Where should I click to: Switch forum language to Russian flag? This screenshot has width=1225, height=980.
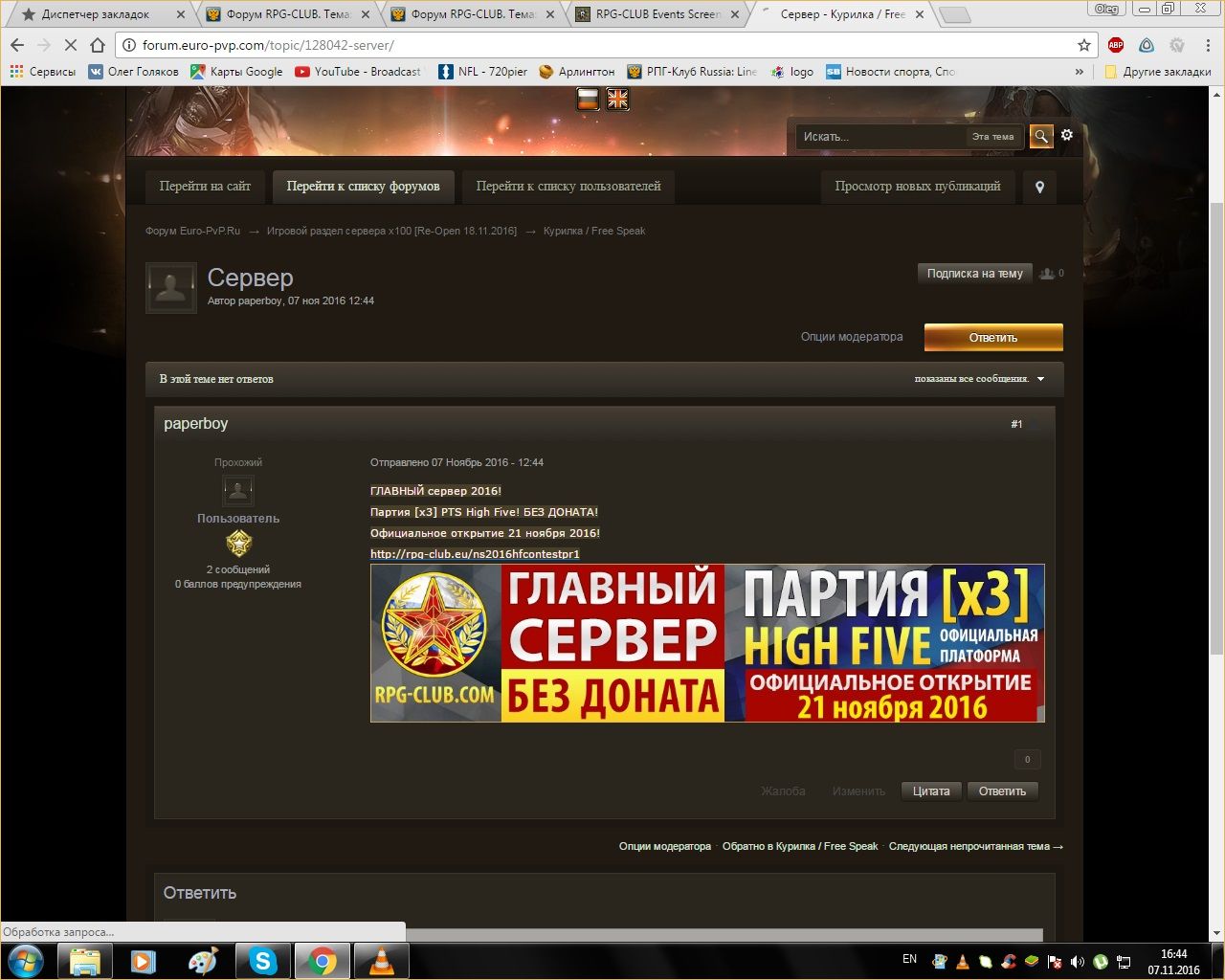point(588,99)
